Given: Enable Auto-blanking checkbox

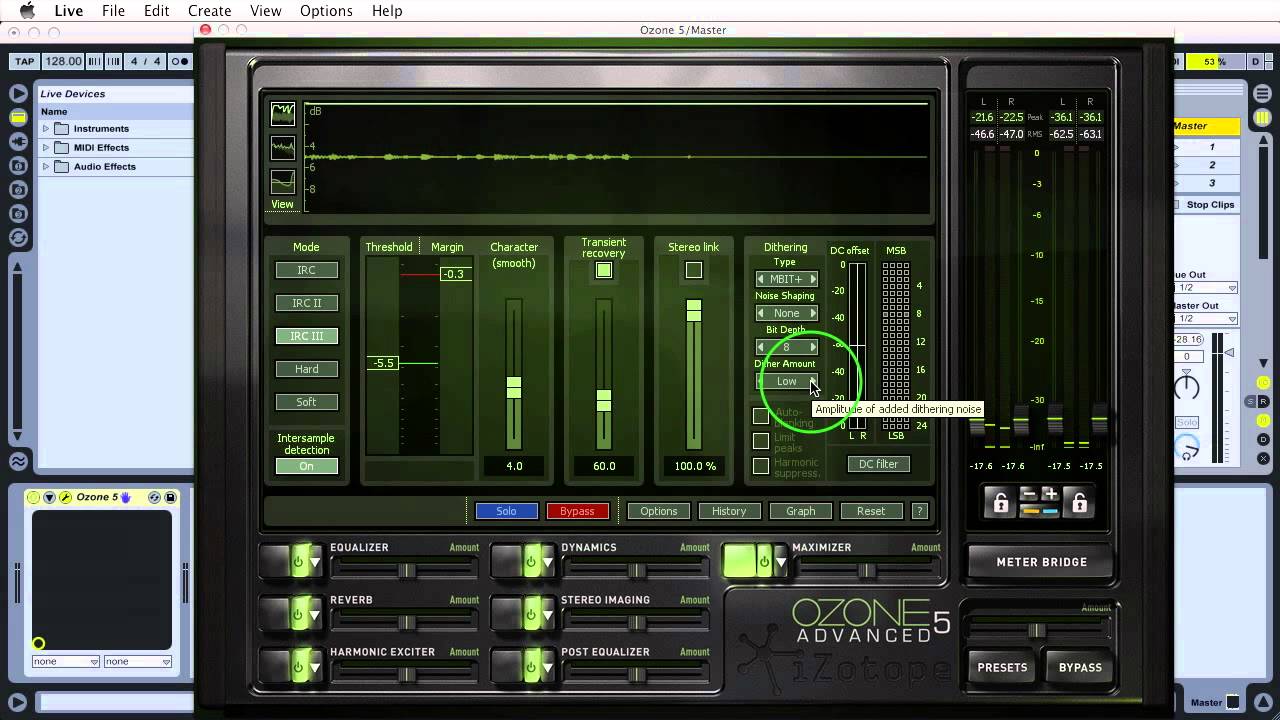Looking at the screenshot, I should pyautogui.click(x=761, y=416).
